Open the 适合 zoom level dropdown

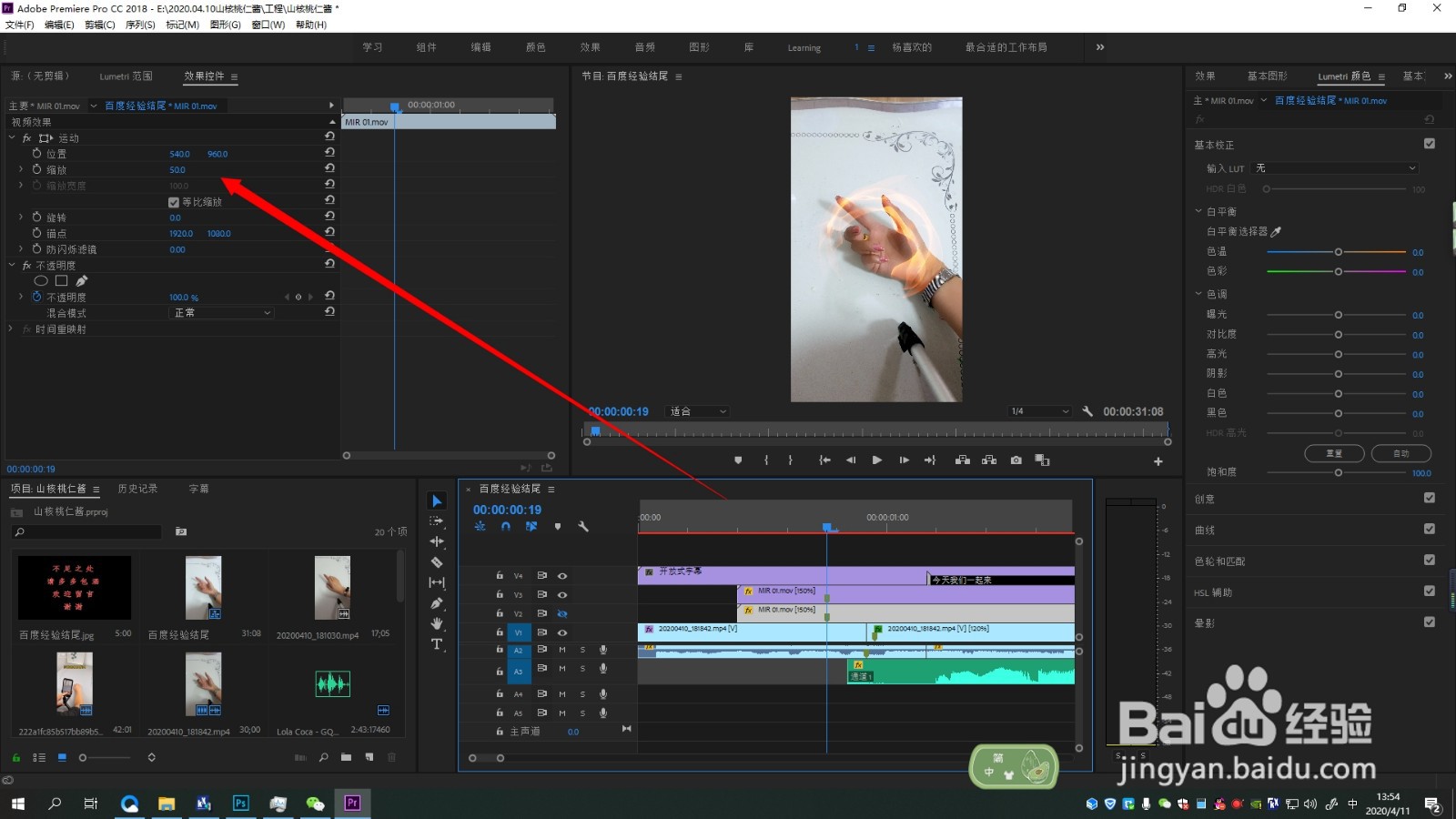[698, 411]
